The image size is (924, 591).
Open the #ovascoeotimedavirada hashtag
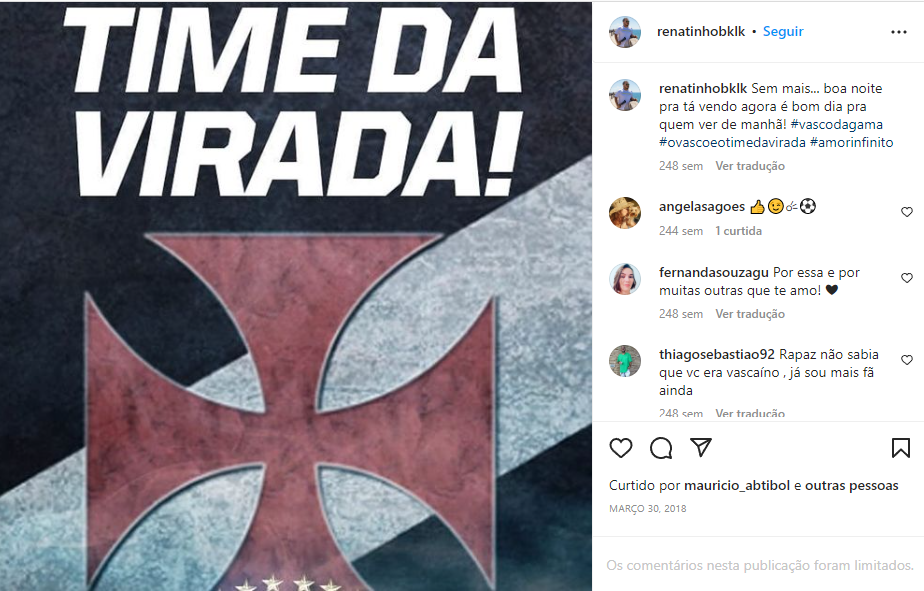pyautogui.click(x=732, y=143)
